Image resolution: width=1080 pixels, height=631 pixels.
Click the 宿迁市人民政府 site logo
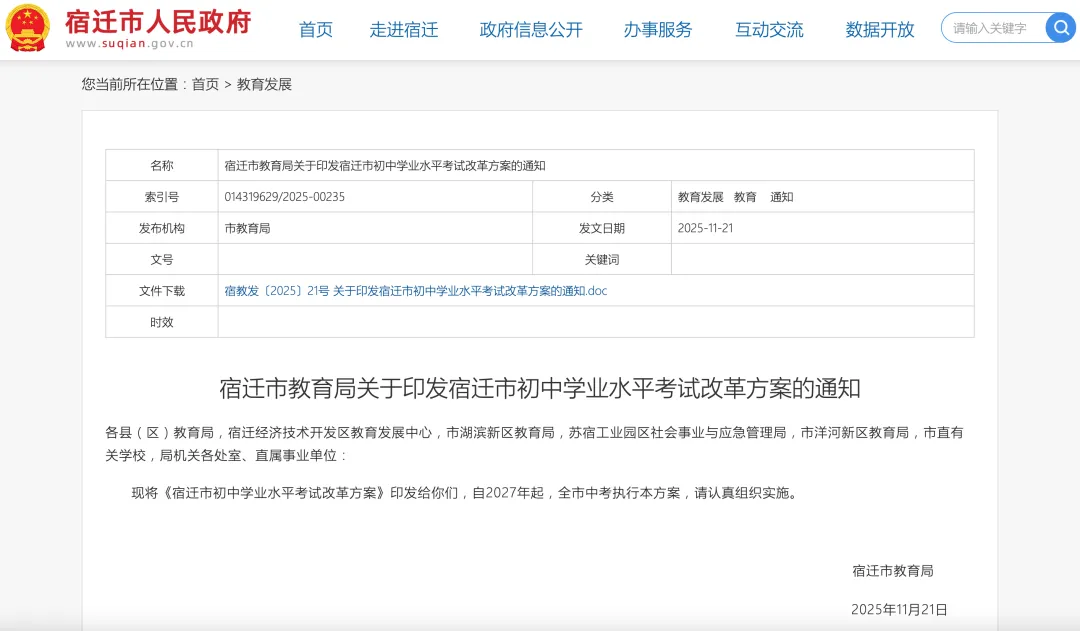click(160, 20)
